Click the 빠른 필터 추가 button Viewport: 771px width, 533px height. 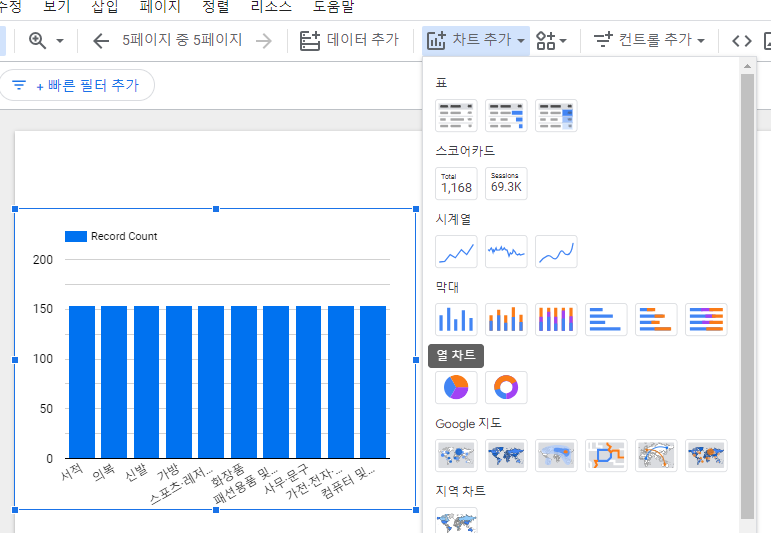pyautogui.click(x=76, y=85)
